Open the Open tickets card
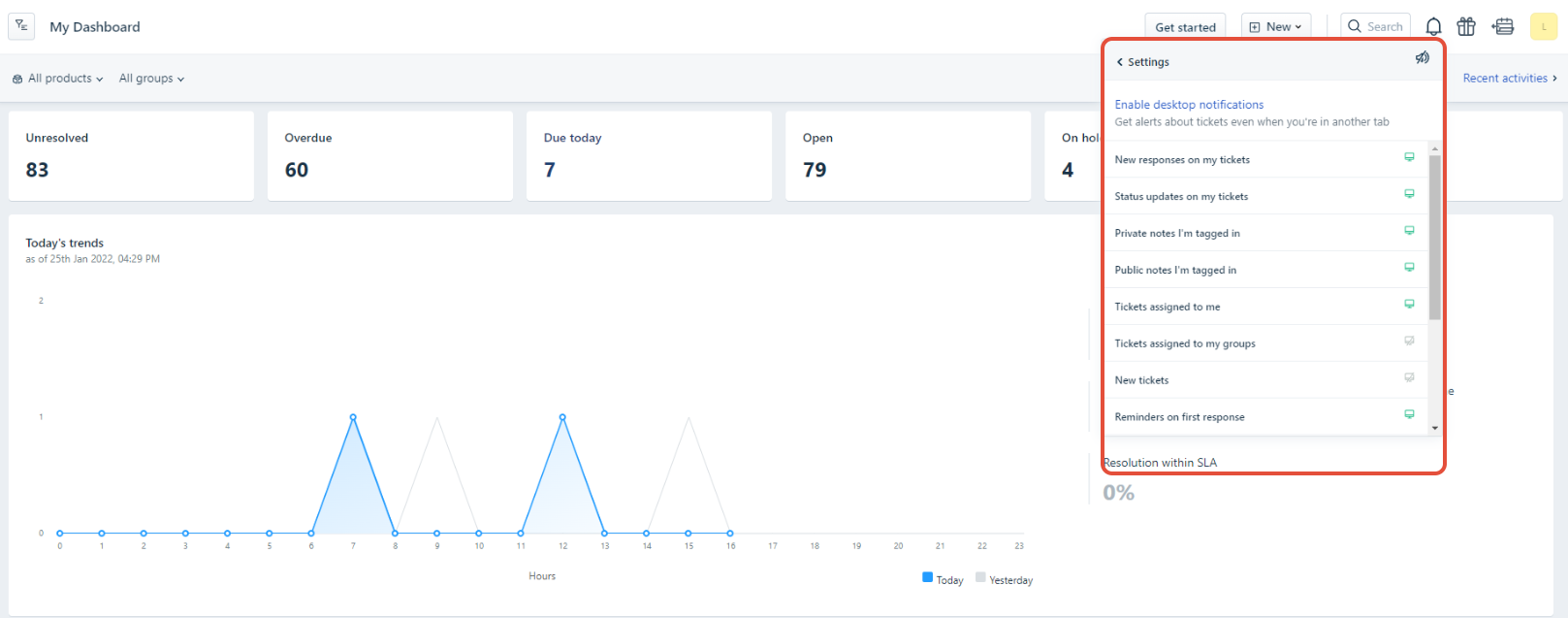This screenshot has height=618, width=1568. pos(908,156)
